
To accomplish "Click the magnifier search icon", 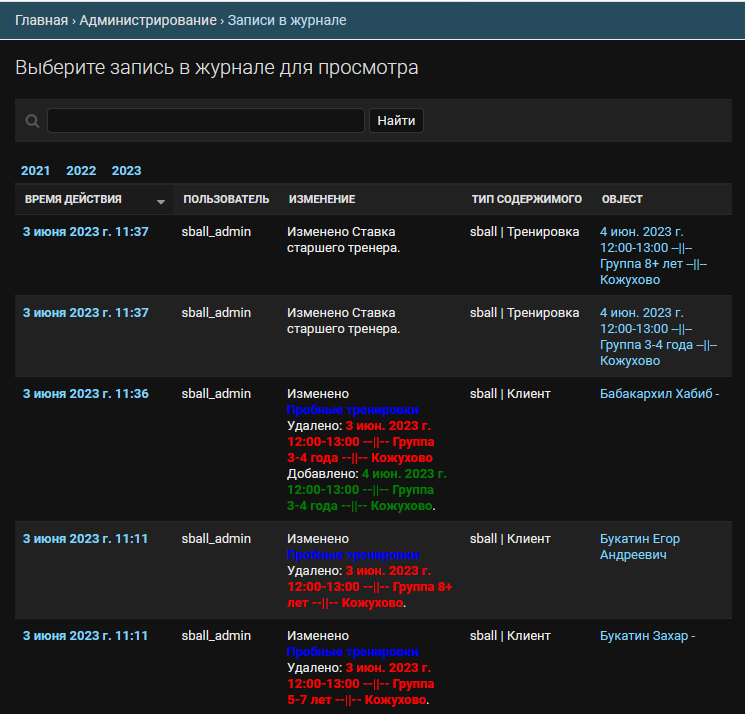I will (x=32, y=121).
